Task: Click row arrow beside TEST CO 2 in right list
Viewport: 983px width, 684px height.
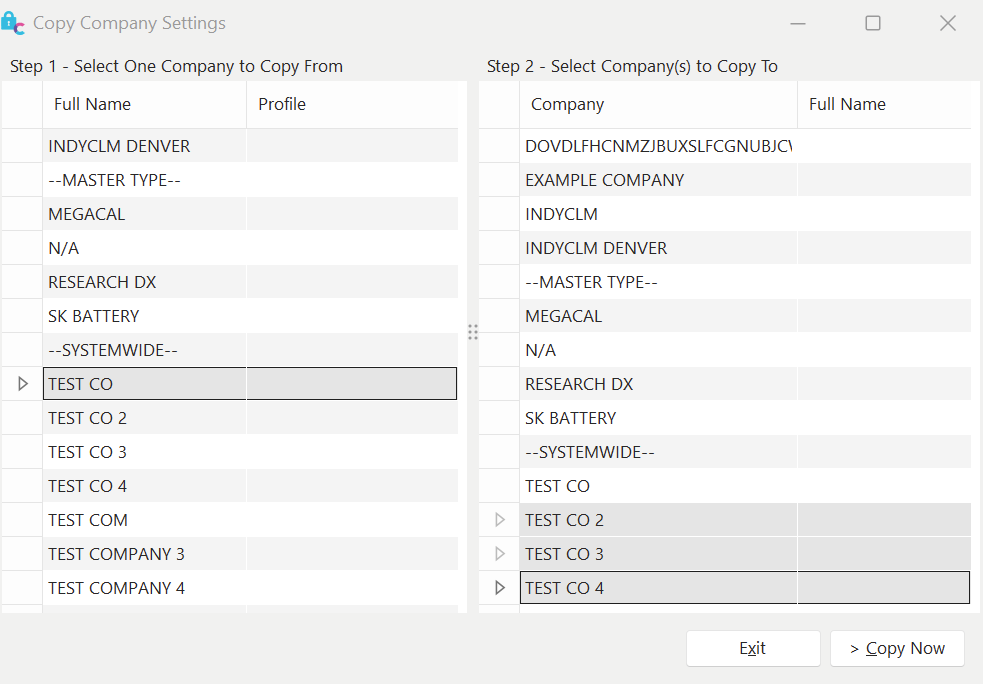Action: coord(500,520)
